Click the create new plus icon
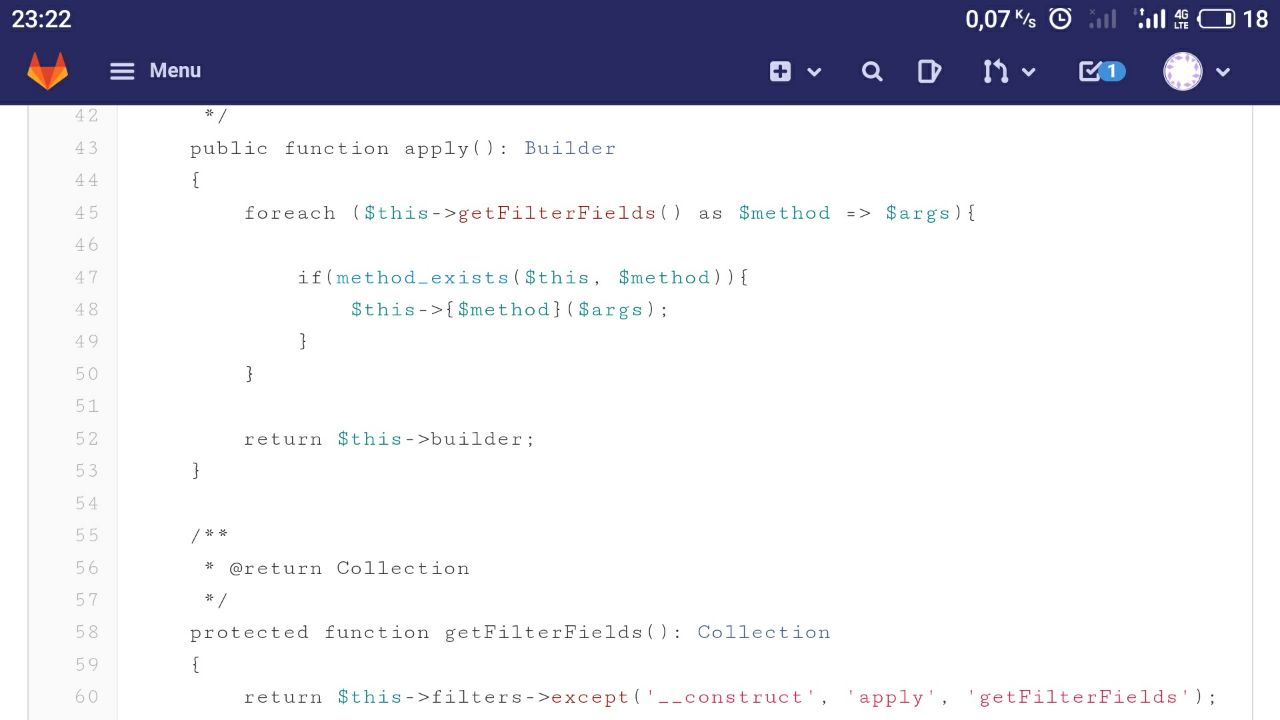 780,71
